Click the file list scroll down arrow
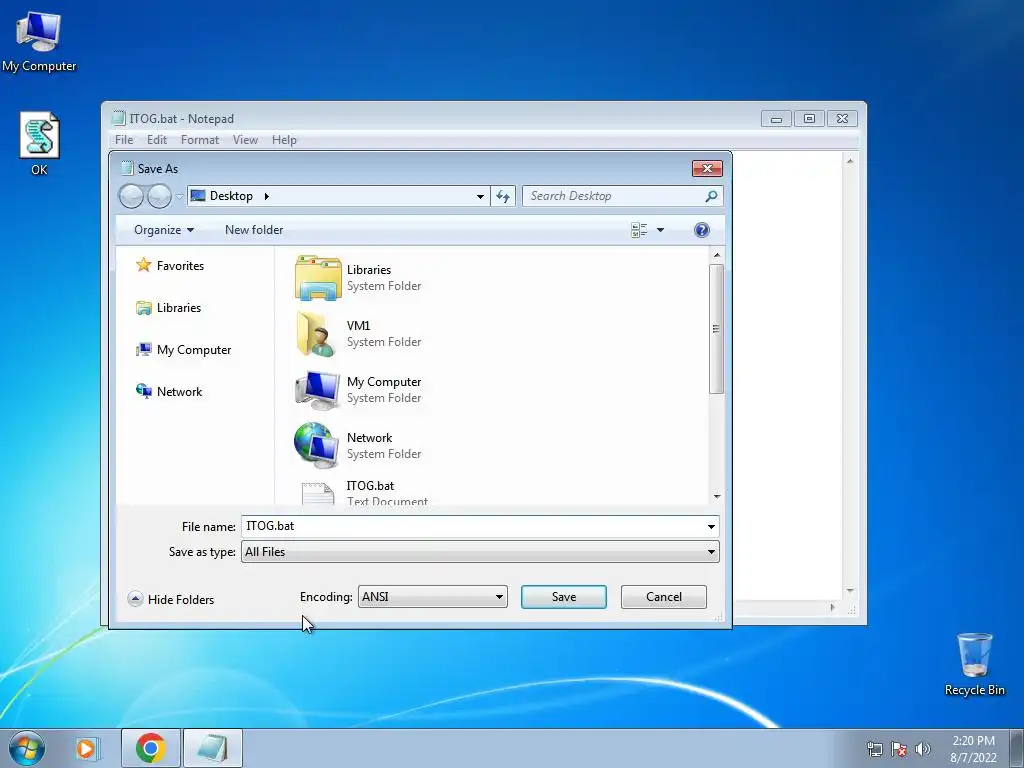The height and width of the screenshot is (768, 1024). coord(717,496)
